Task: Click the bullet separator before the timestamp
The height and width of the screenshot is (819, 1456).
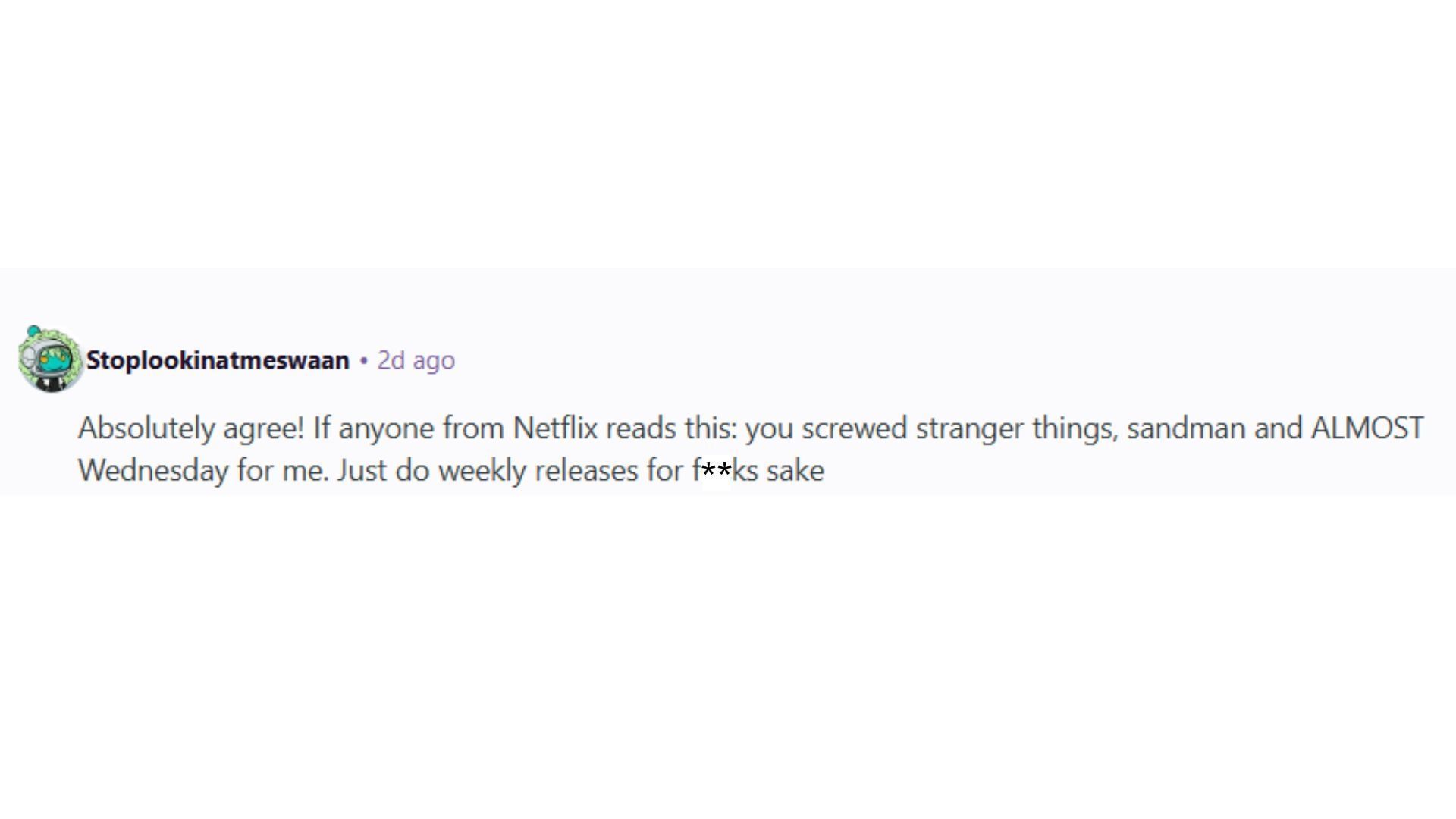Action: (x=364, y=361)
